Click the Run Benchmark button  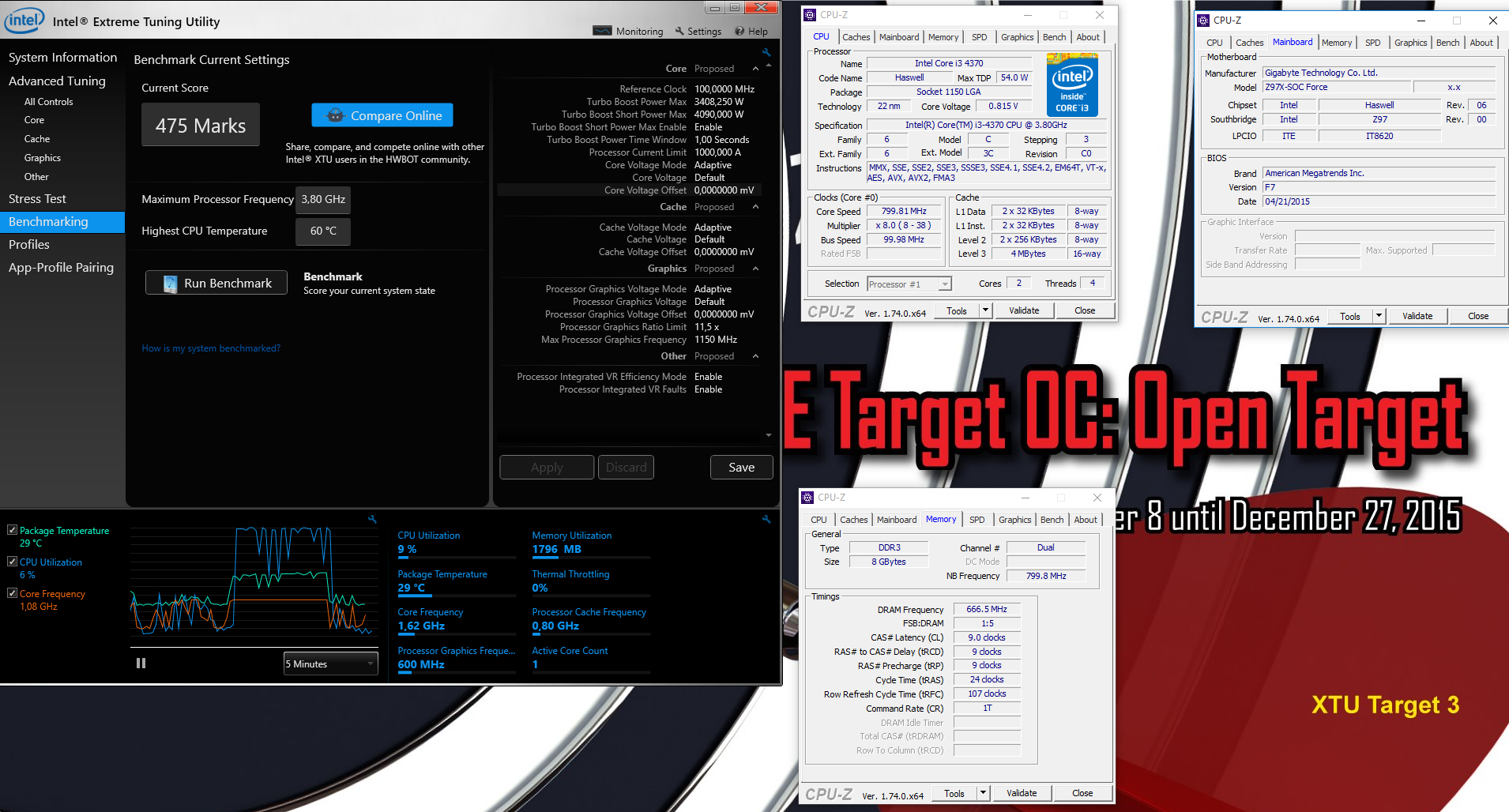pyautogui.click(x=216, y=283)
